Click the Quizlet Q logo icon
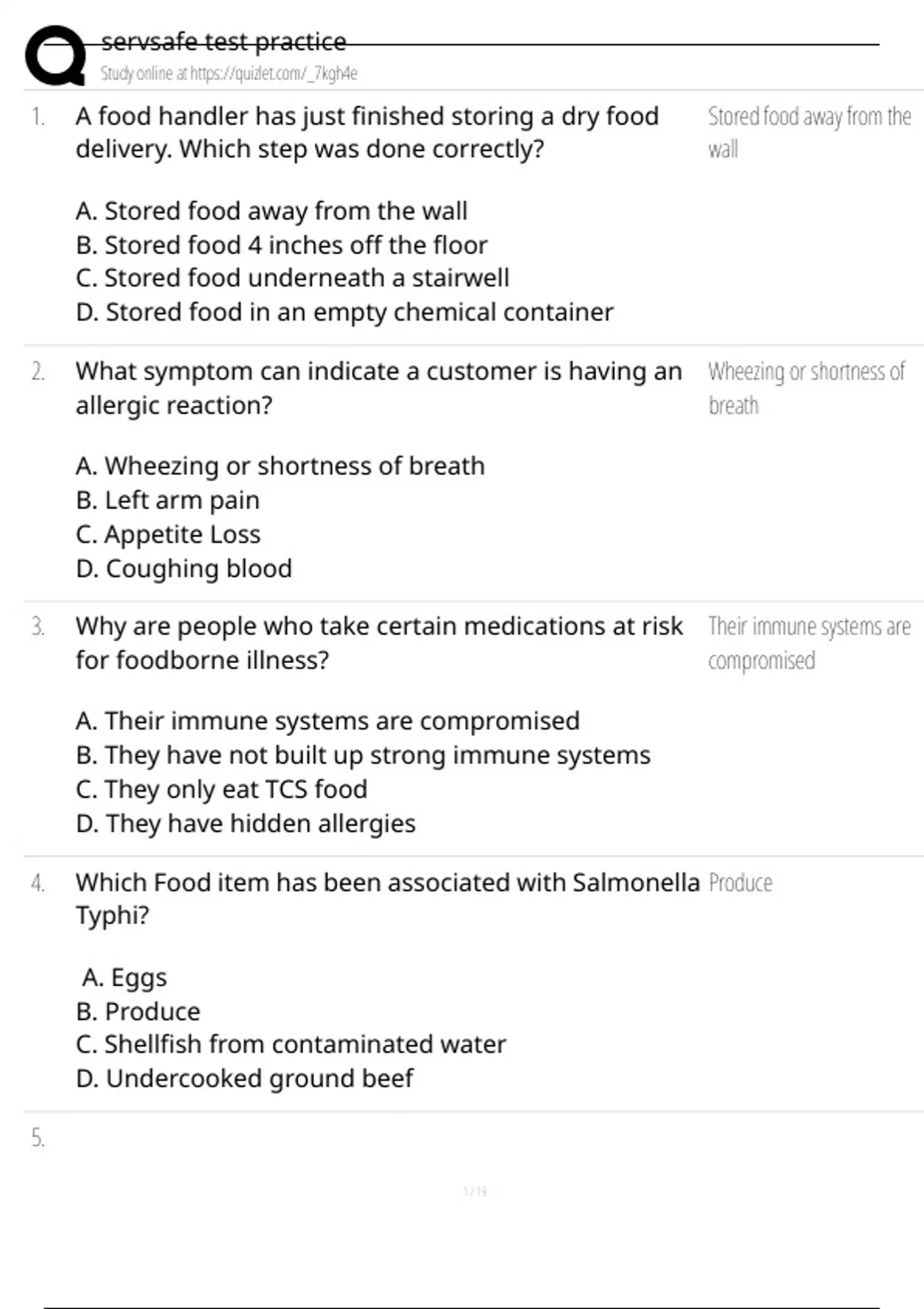 pos(55,55)
